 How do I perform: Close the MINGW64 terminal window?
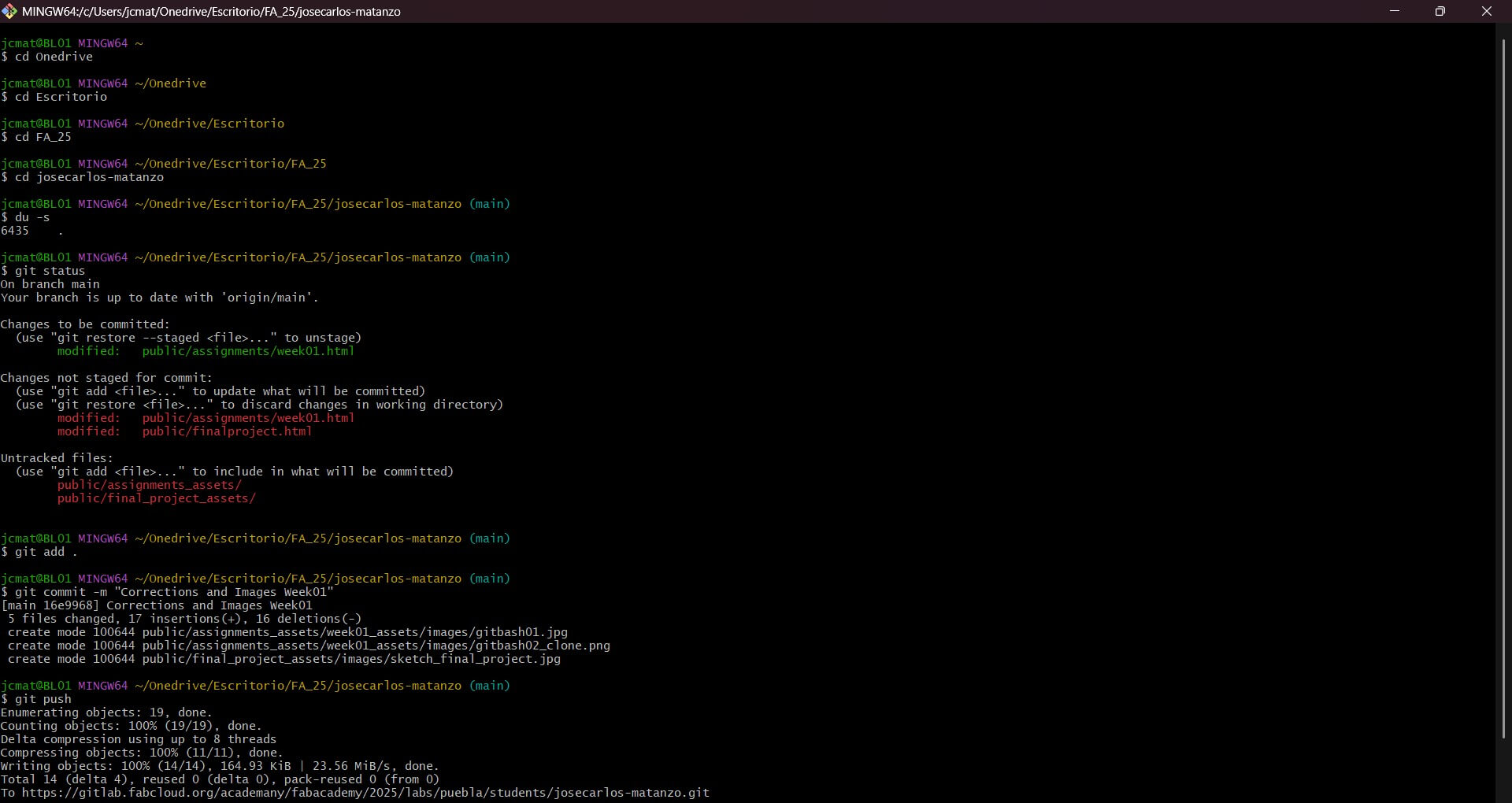[x=1487, y=11]
